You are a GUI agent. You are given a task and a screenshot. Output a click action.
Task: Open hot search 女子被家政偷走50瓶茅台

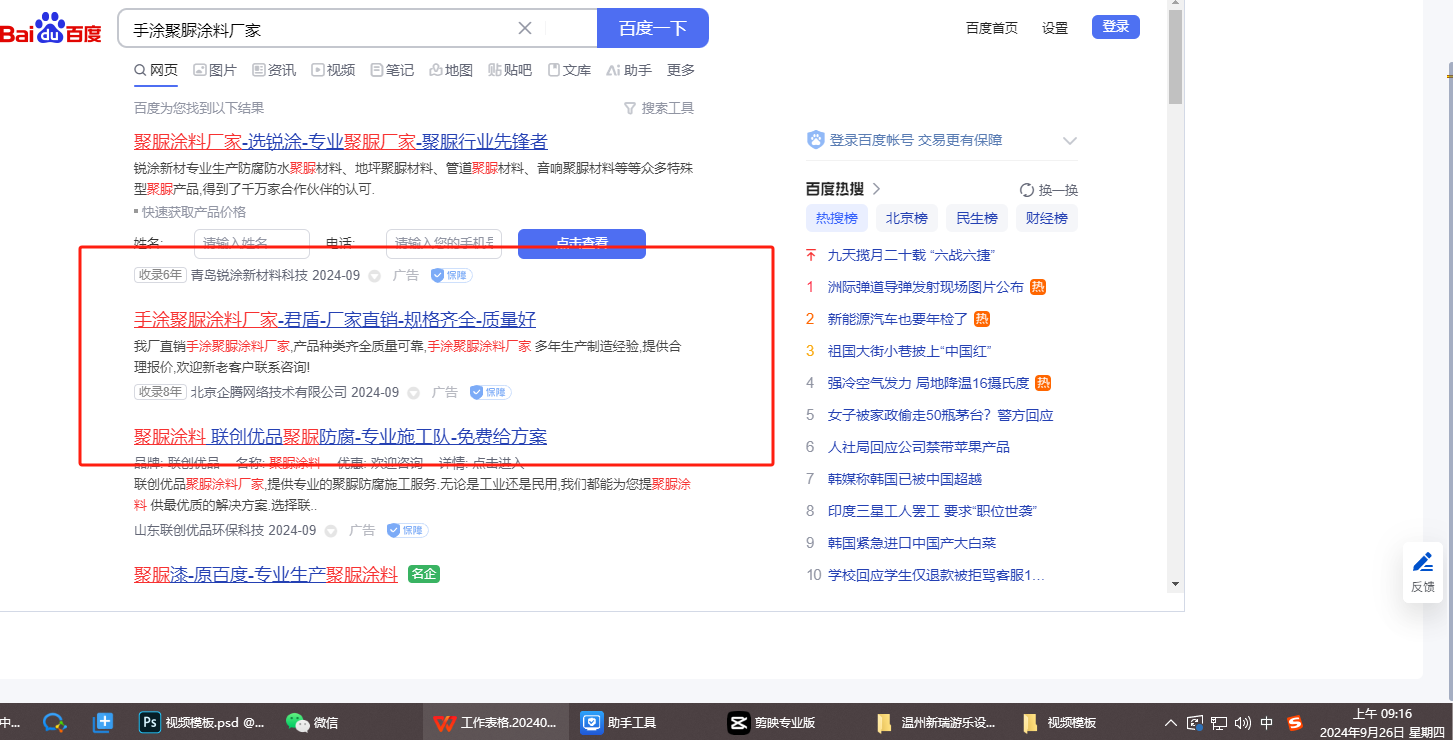tap(941, 415)
